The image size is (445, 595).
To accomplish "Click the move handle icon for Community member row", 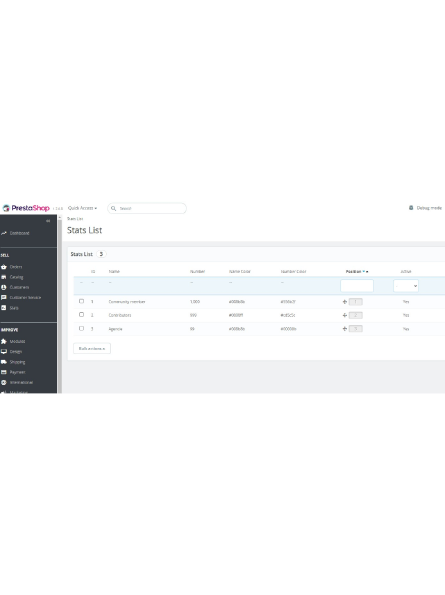I will pyautogui.click(x=345, y=302).
